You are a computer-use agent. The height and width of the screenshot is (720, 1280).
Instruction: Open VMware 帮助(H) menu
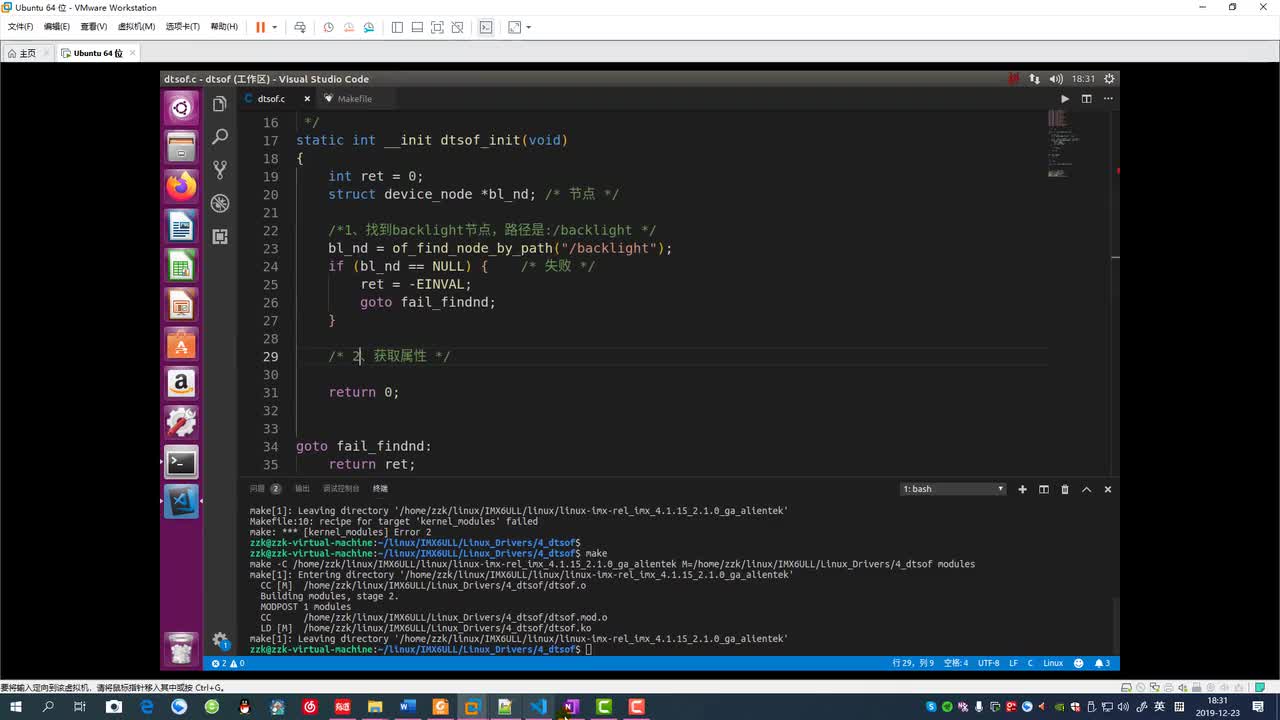coord(224,27)
